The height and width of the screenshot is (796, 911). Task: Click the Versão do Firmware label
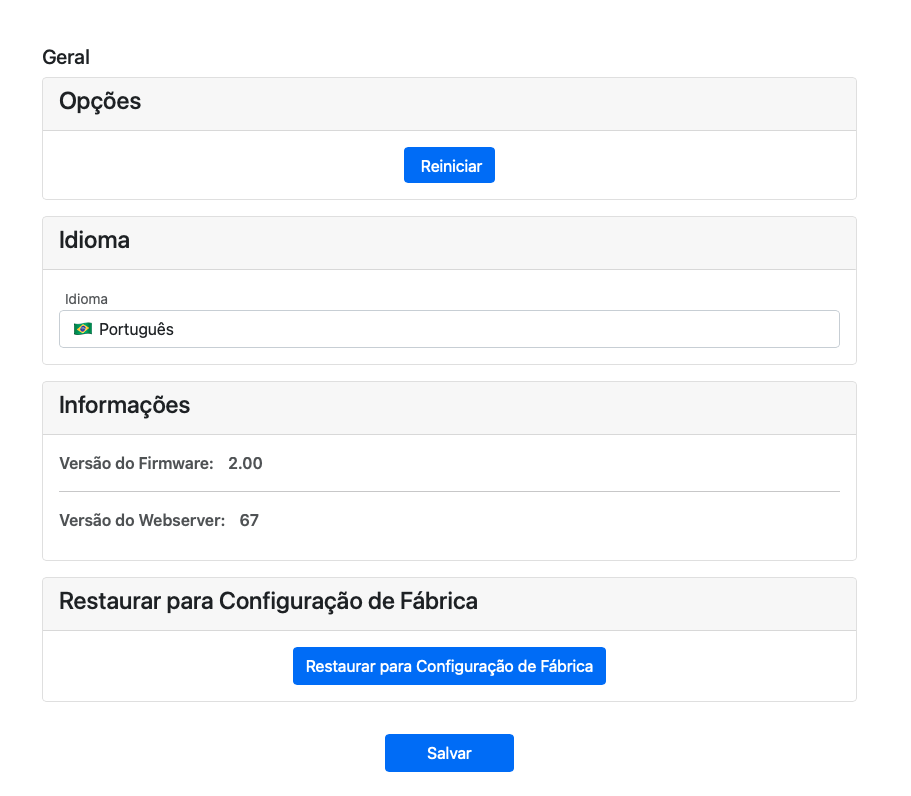pos(136,463)
